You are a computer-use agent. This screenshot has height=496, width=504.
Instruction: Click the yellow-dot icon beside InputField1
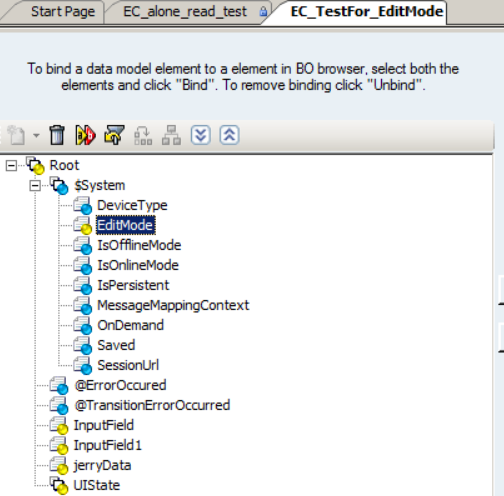point(59,446)
